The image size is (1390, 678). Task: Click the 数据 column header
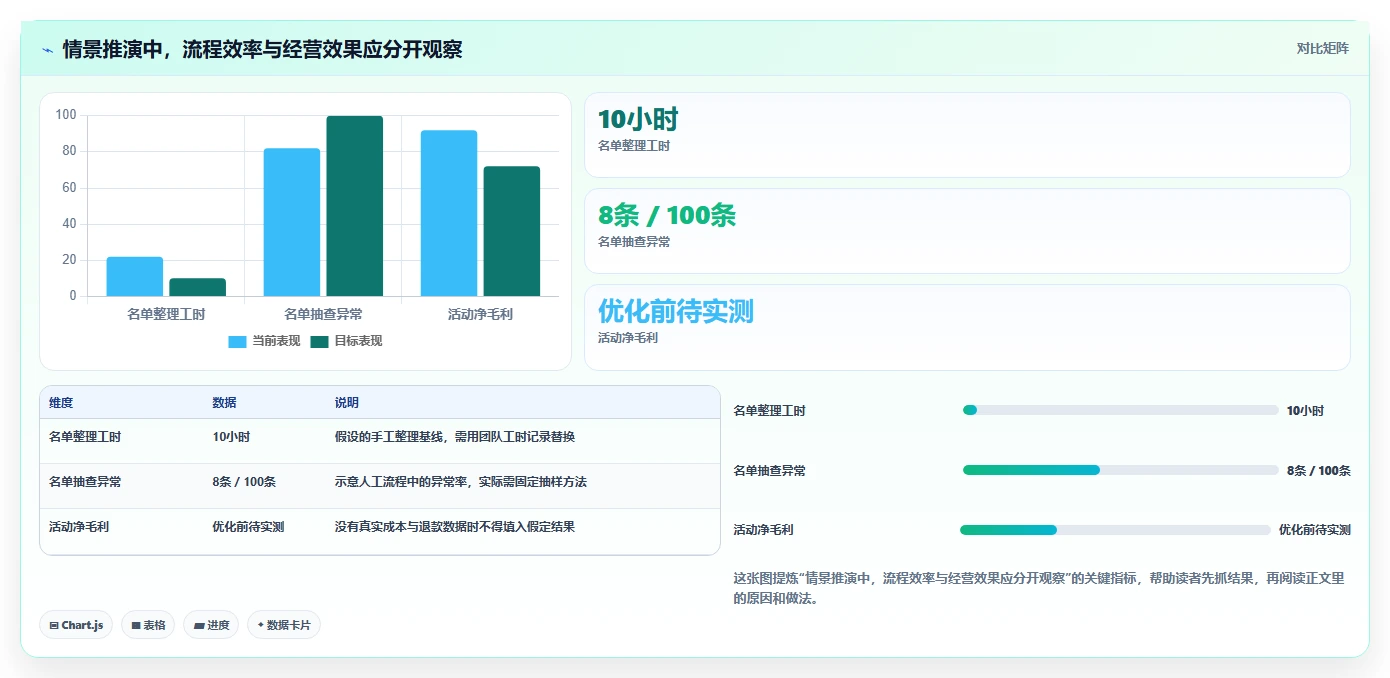click(224, 403)
